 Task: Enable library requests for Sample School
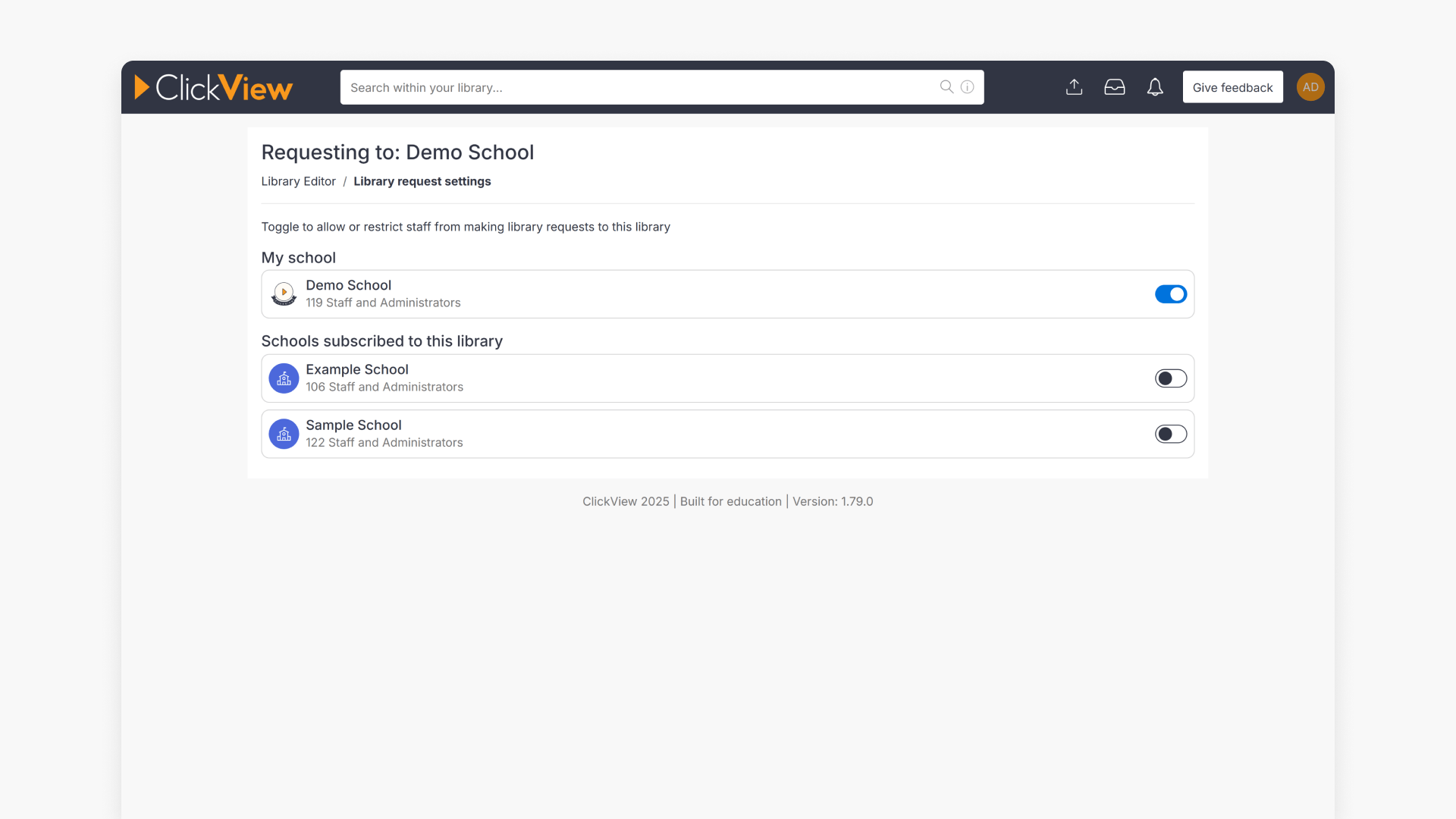click(x=1170, y=434)
